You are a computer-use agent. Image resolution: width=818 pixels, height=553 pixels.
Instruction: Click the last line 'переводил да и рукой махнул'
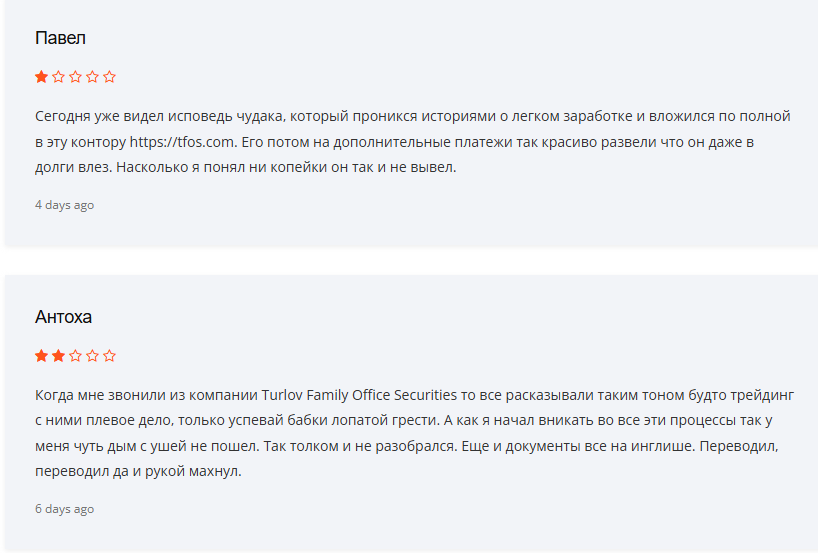coord(137,472)
